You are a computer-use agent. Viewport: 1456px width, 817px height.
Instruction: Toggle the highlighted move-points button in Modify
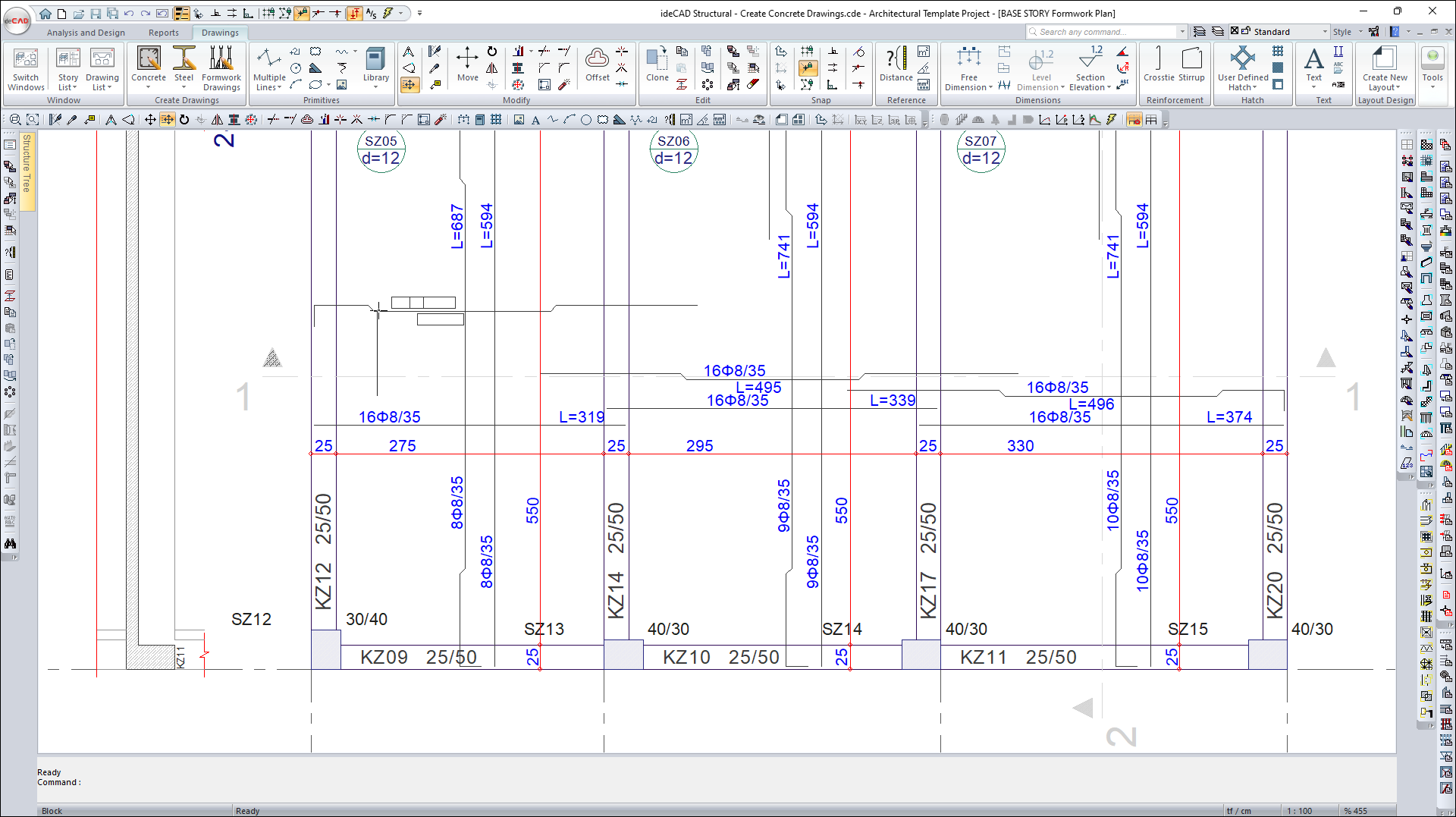pyautogui.click(x=409, y=85)
